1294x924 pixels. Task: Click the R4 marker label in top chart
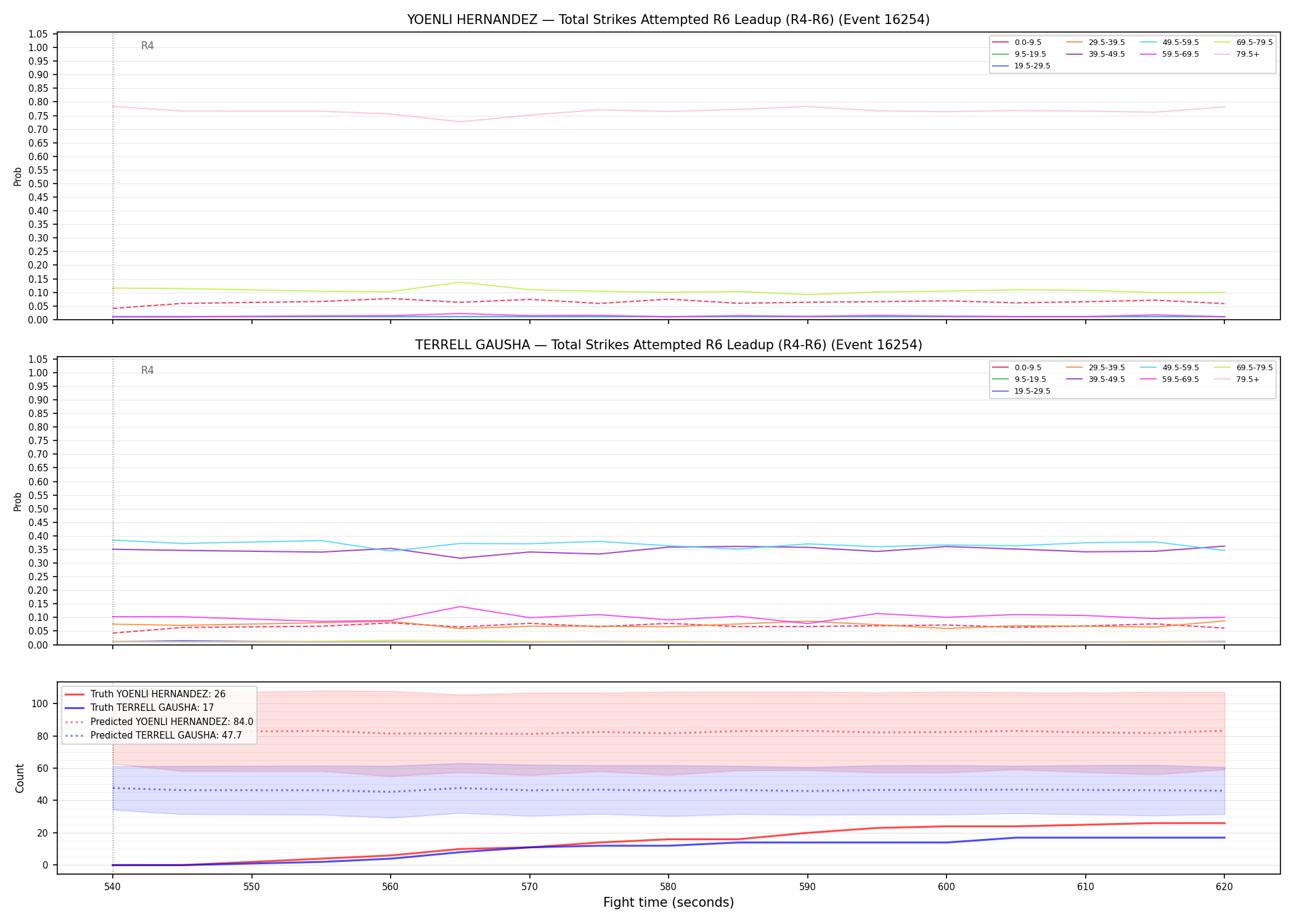pyautogui.click(x=147, y=46)
